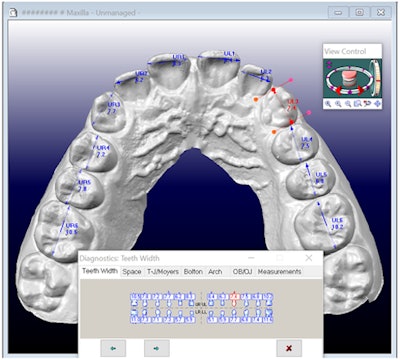Screen dimensions: 400x360
Task: Click the lower pink handle point near UL3
Action: pyautogui.click(x=309, y=113)
